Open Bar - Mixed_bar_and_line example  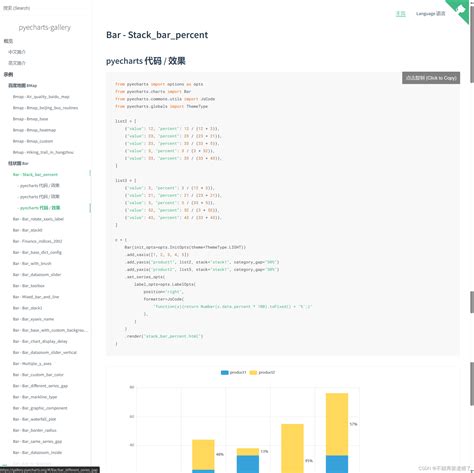pyautogui.click(x=36, y=297)
